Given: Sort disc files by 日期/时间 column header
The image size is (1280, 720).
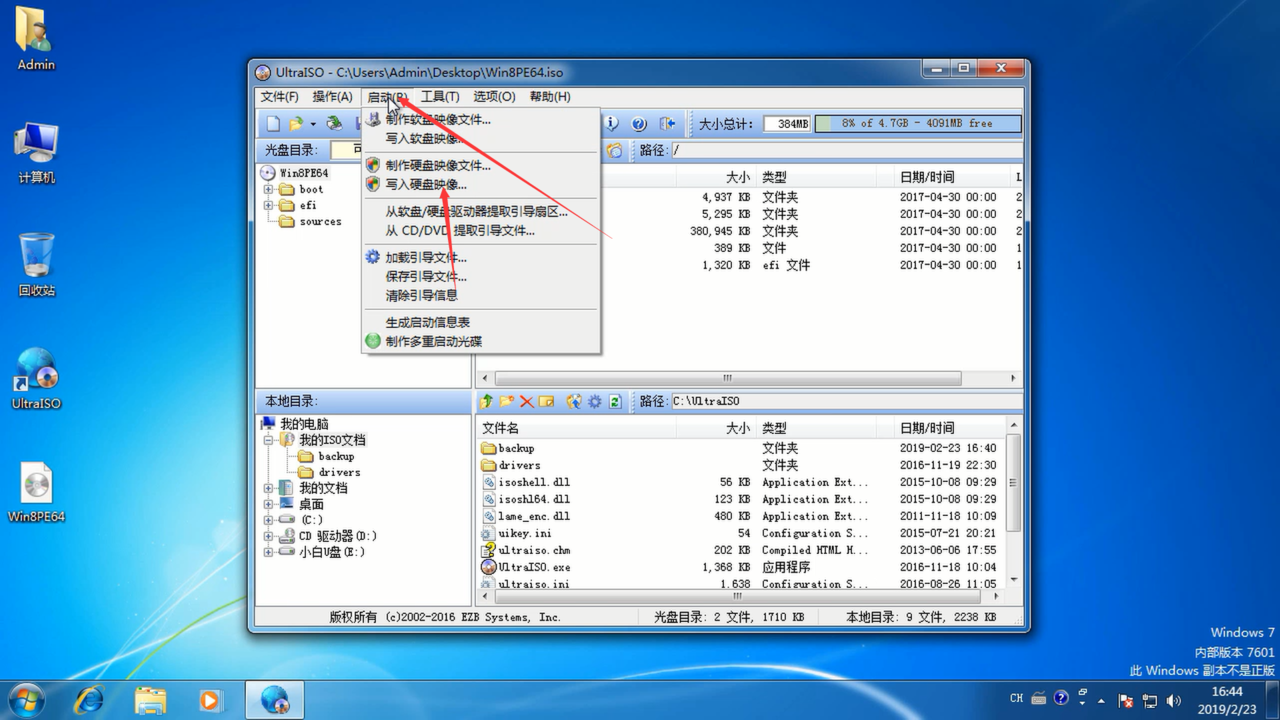Looking at the screenshot, I should [x=954, y=177].
